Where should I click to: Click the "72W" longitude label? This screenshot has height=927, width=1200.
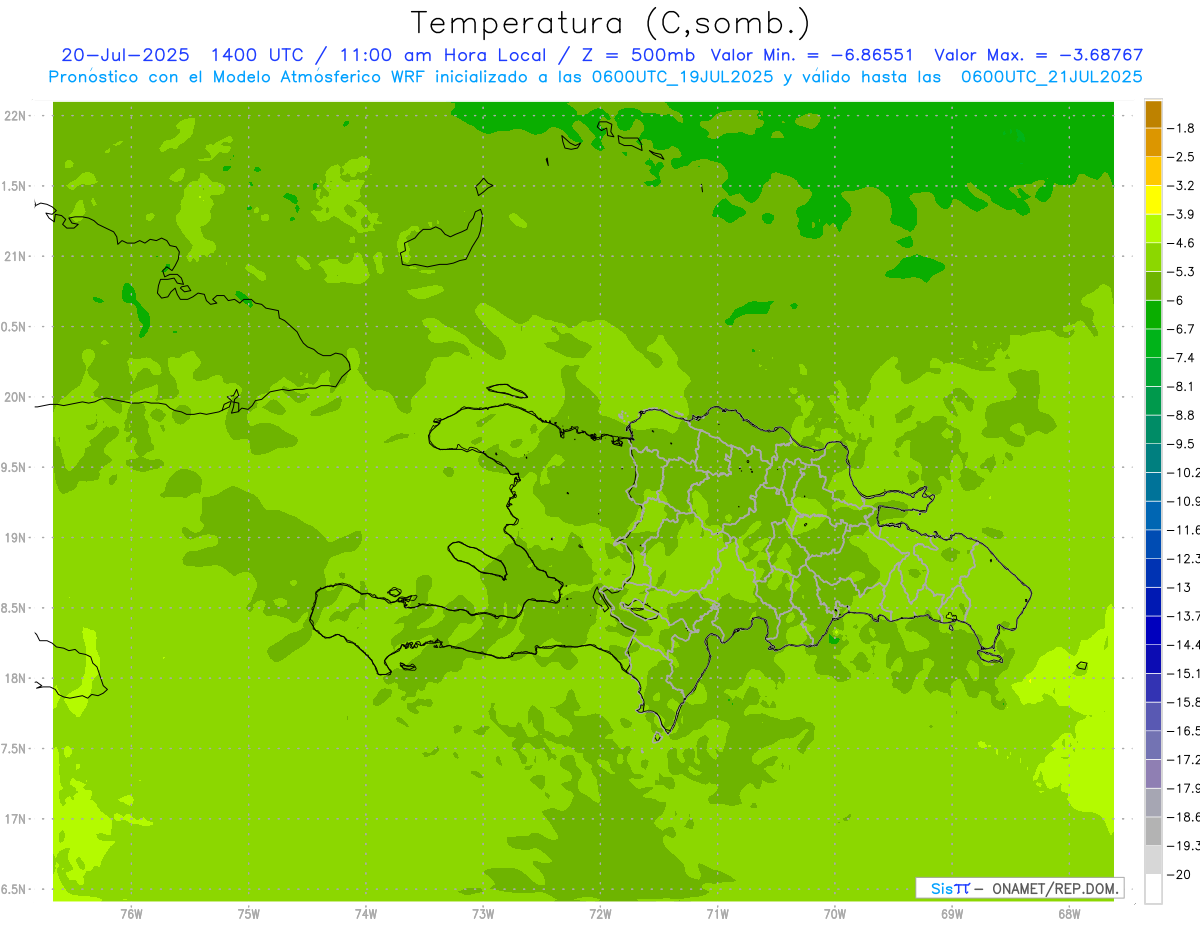point(600,914)
